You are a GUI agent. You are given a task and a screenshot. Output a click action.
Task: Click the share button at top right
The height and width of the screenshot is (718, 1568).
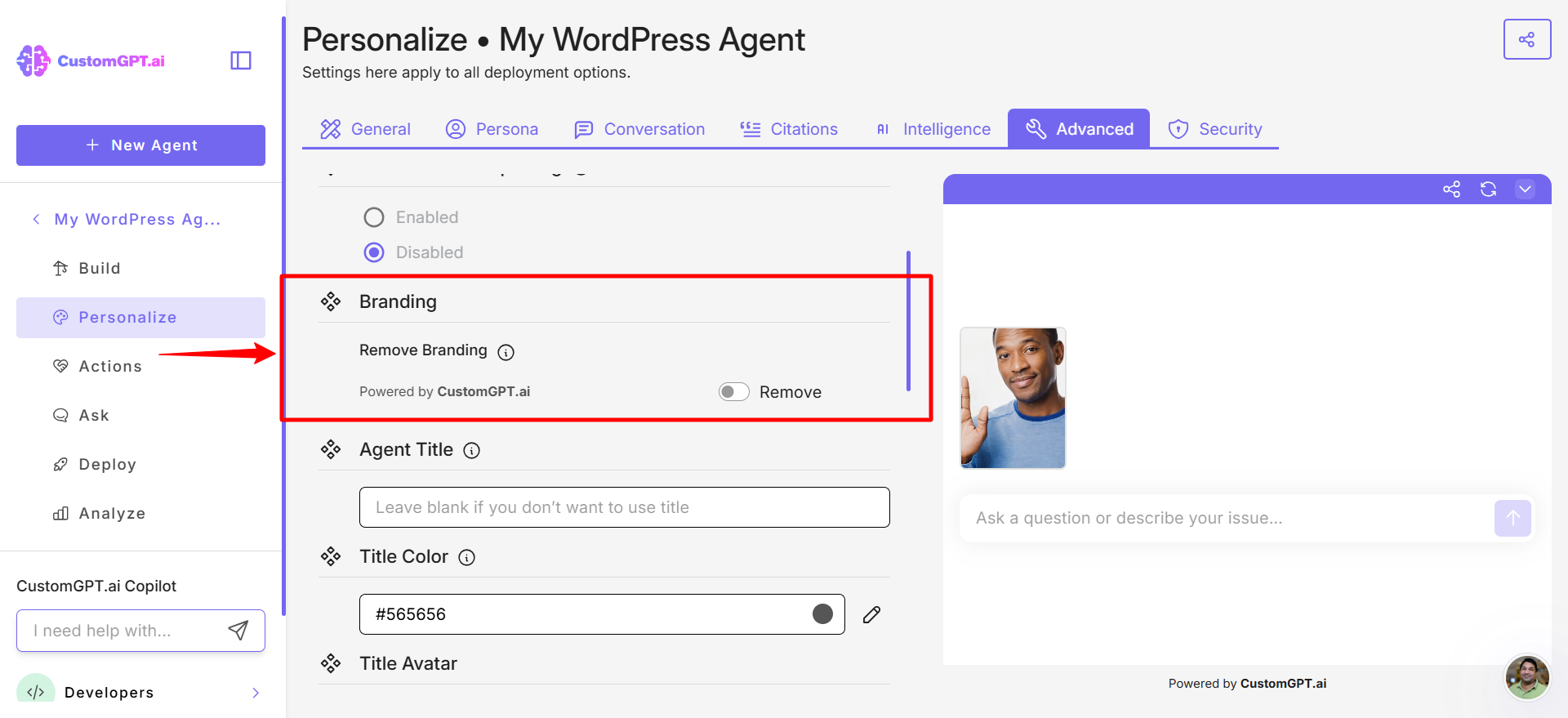1526,39
